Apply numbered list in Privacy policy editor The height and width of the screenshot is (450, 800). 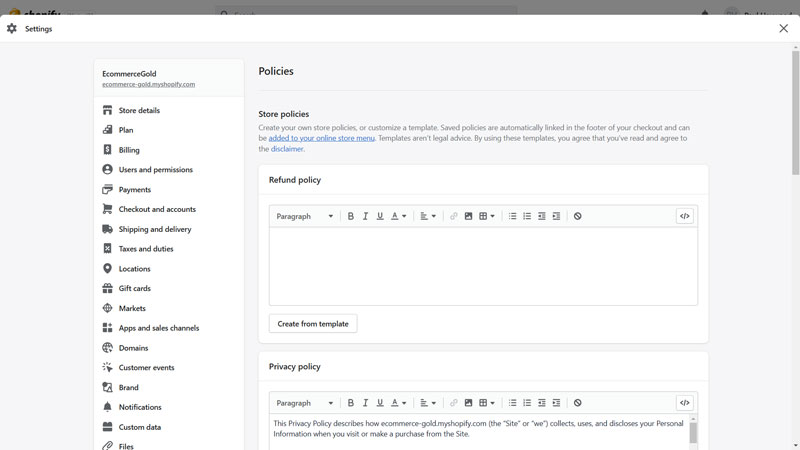click(x=527, y=403)
